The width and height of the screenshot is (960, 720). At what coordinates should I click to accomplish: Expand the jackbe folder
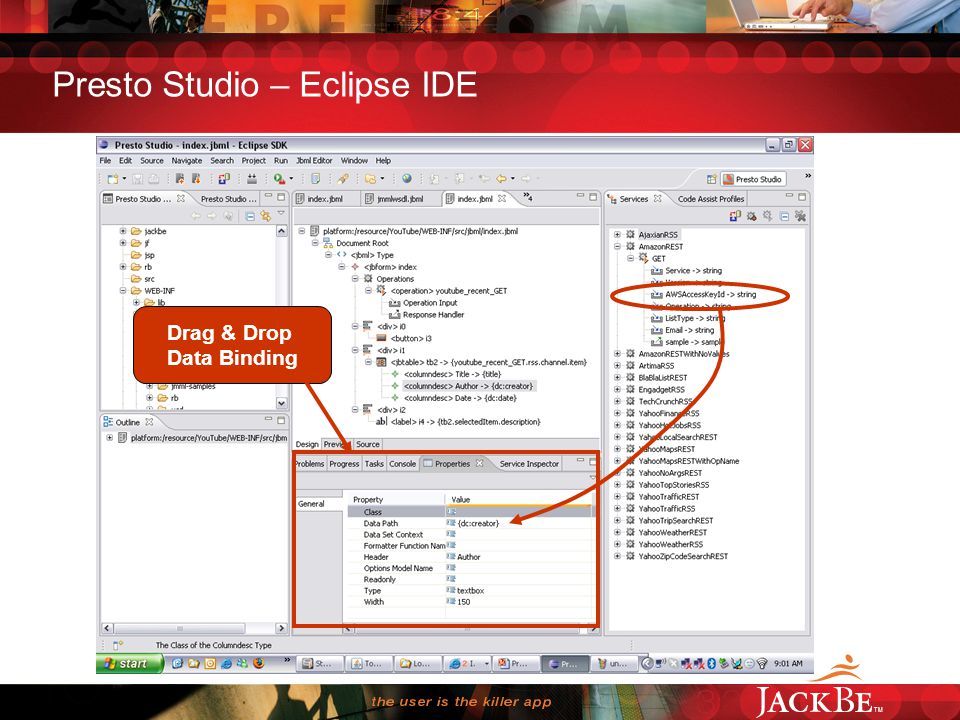click(123, 231)
